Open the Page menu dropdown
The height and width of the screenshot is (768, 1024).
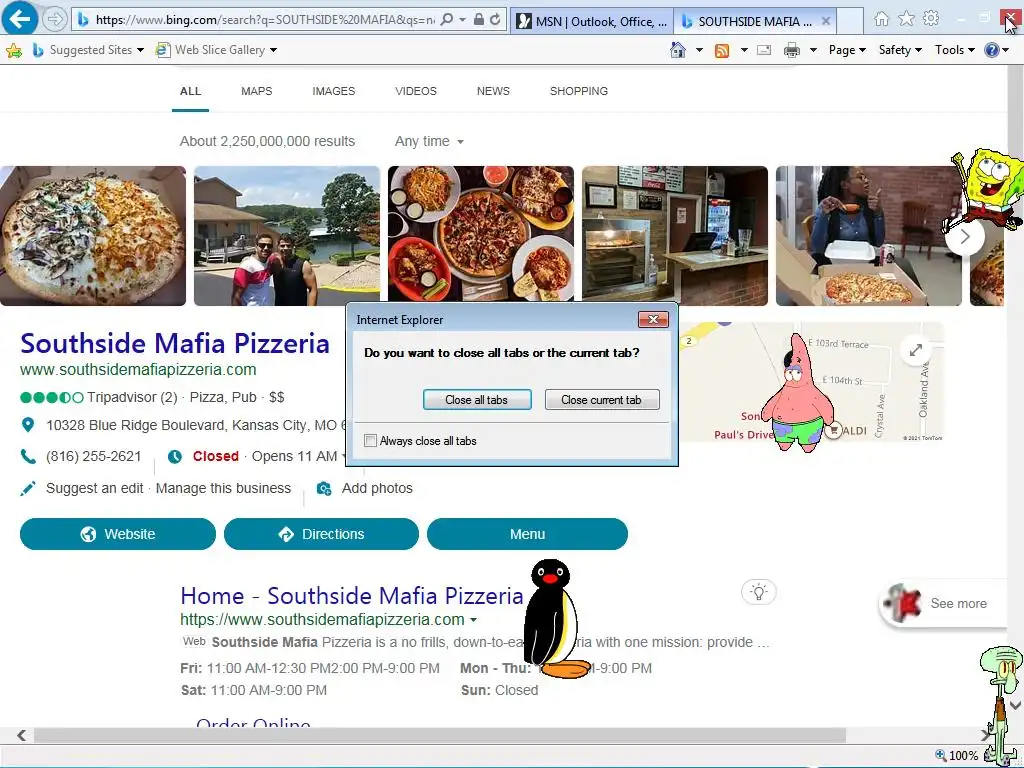click(x=847, y=50)
